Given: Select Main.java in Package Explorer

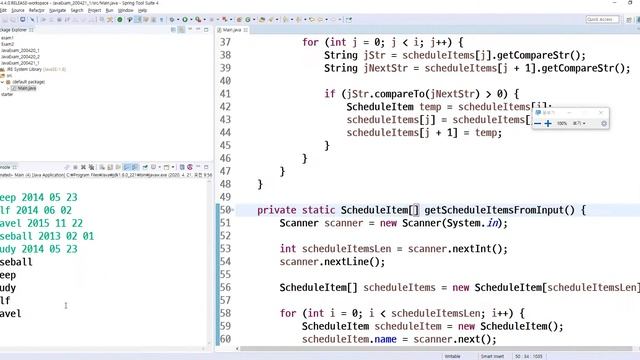Looking at the screenshot, I should pyautogui.click(x=24, y=88).
